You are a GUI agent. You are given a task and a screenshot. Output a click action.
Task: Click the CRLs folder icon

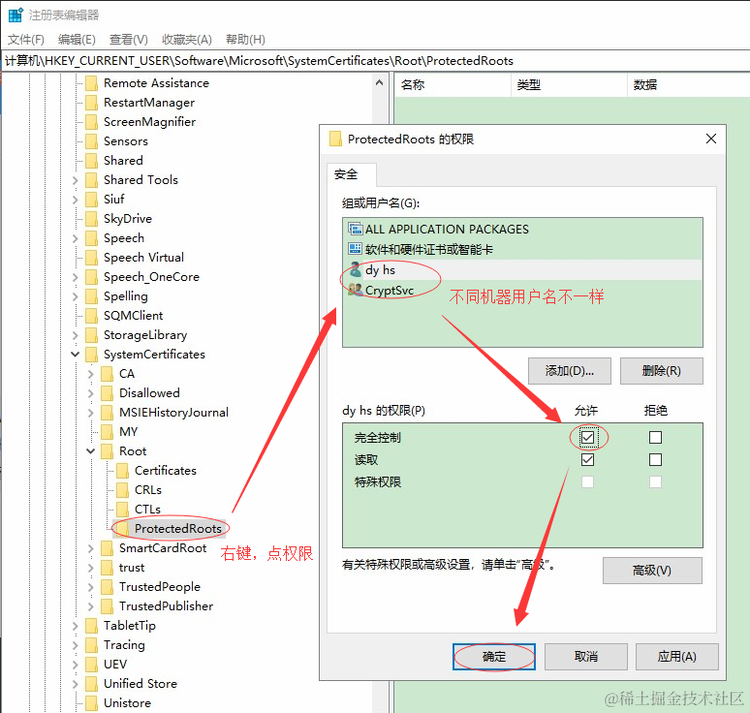click(123, 490)
